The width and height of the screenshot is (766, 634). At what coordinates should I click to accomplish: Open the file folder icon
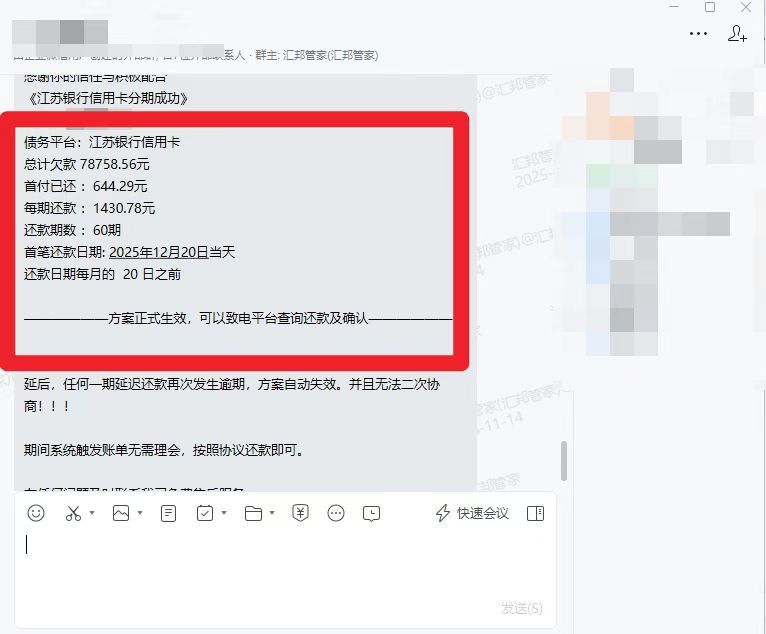pos(253,513)
